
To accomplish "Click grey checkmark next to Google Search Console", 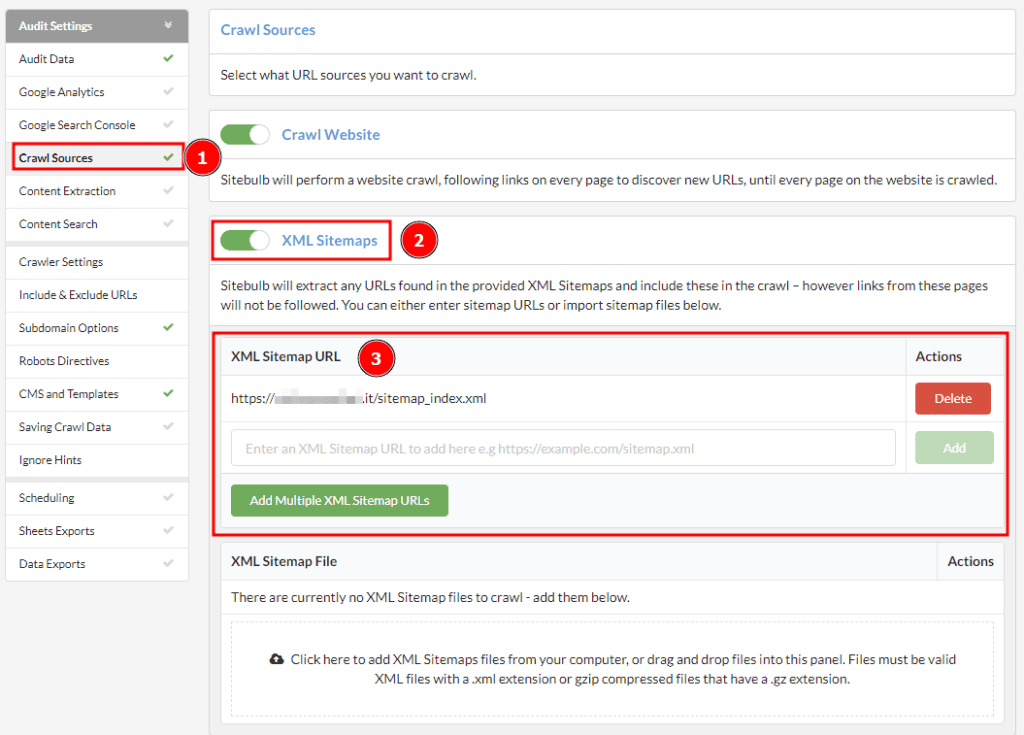I will click(x=168, y=124).
